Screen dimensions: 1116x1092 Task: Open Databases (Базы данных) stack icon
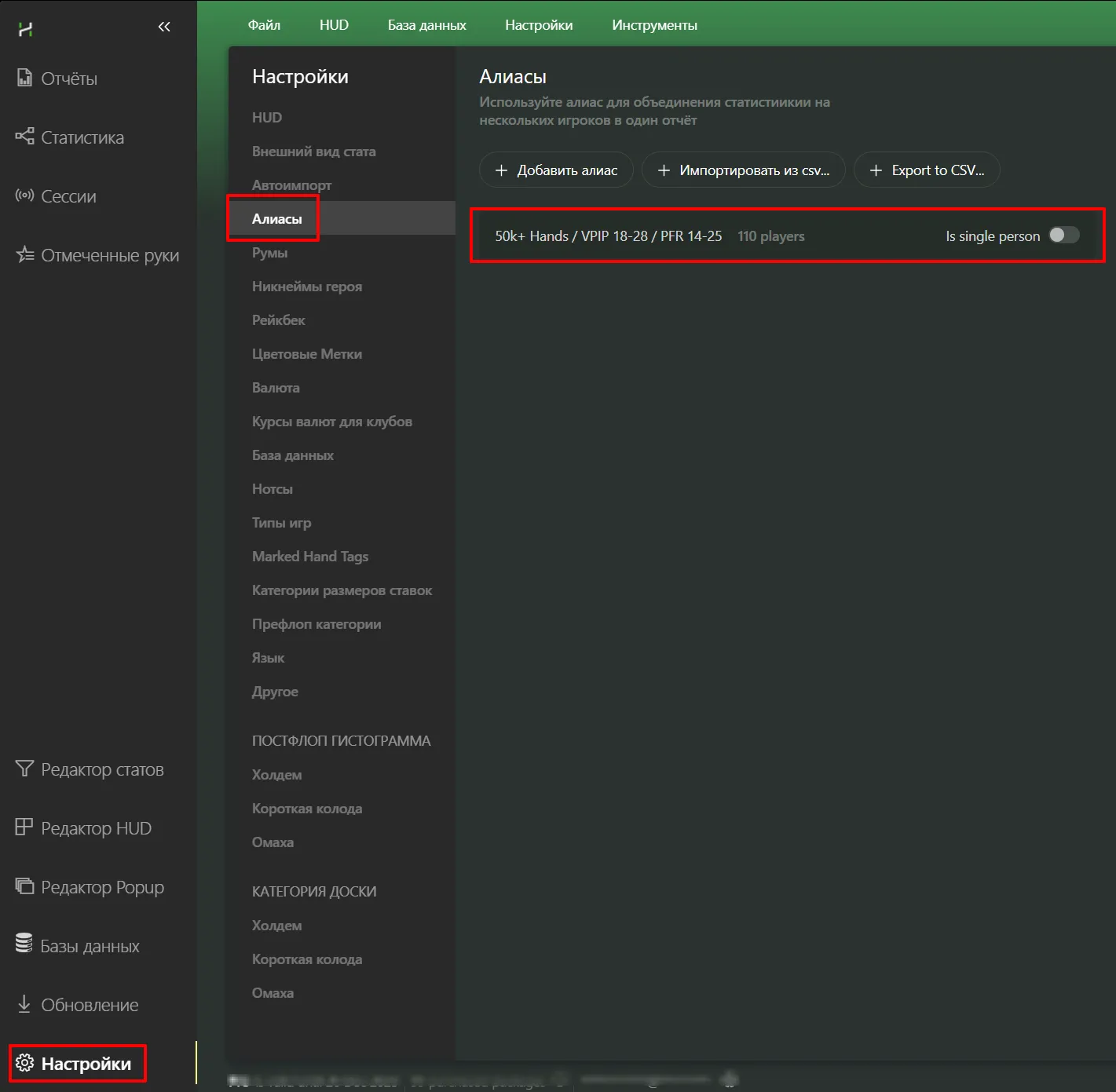coord(24,944)
